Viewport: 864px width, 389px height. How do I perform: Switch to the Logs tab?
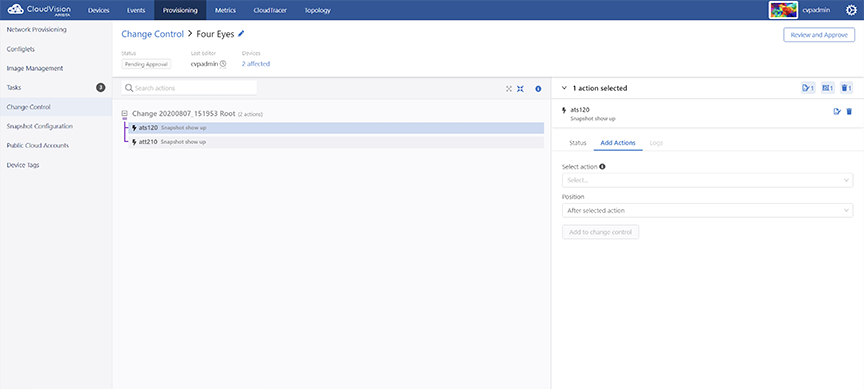[x=656, y=143]
